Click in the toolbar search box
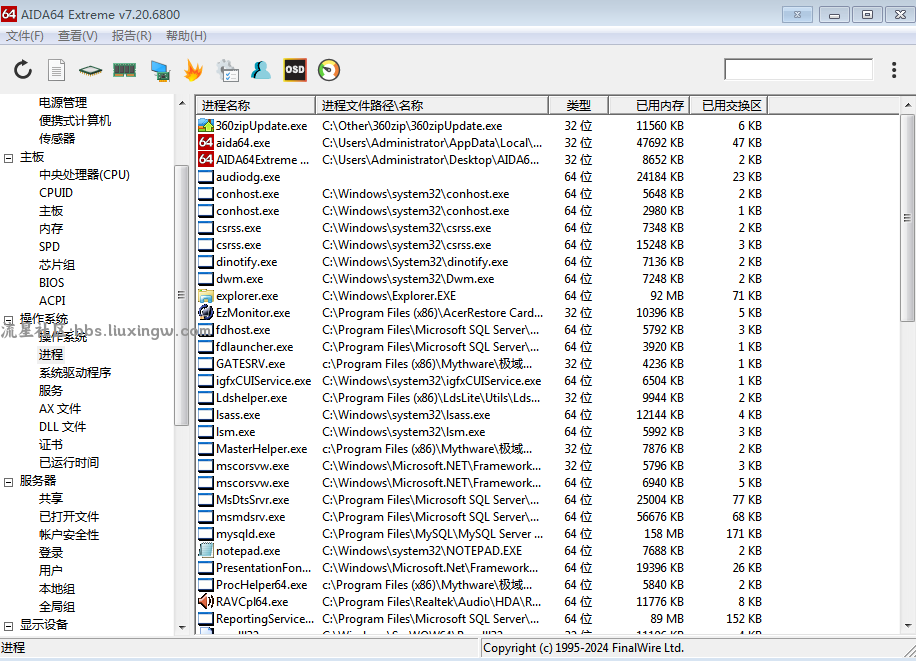916x661 pixels. (799, 69)
